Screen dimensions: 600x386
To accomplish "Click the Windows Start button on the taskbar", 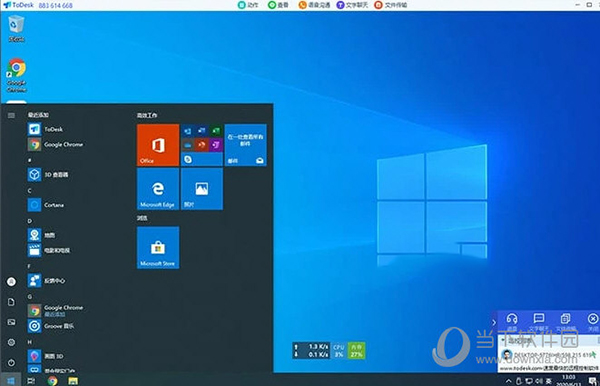I will pos(11,381).
